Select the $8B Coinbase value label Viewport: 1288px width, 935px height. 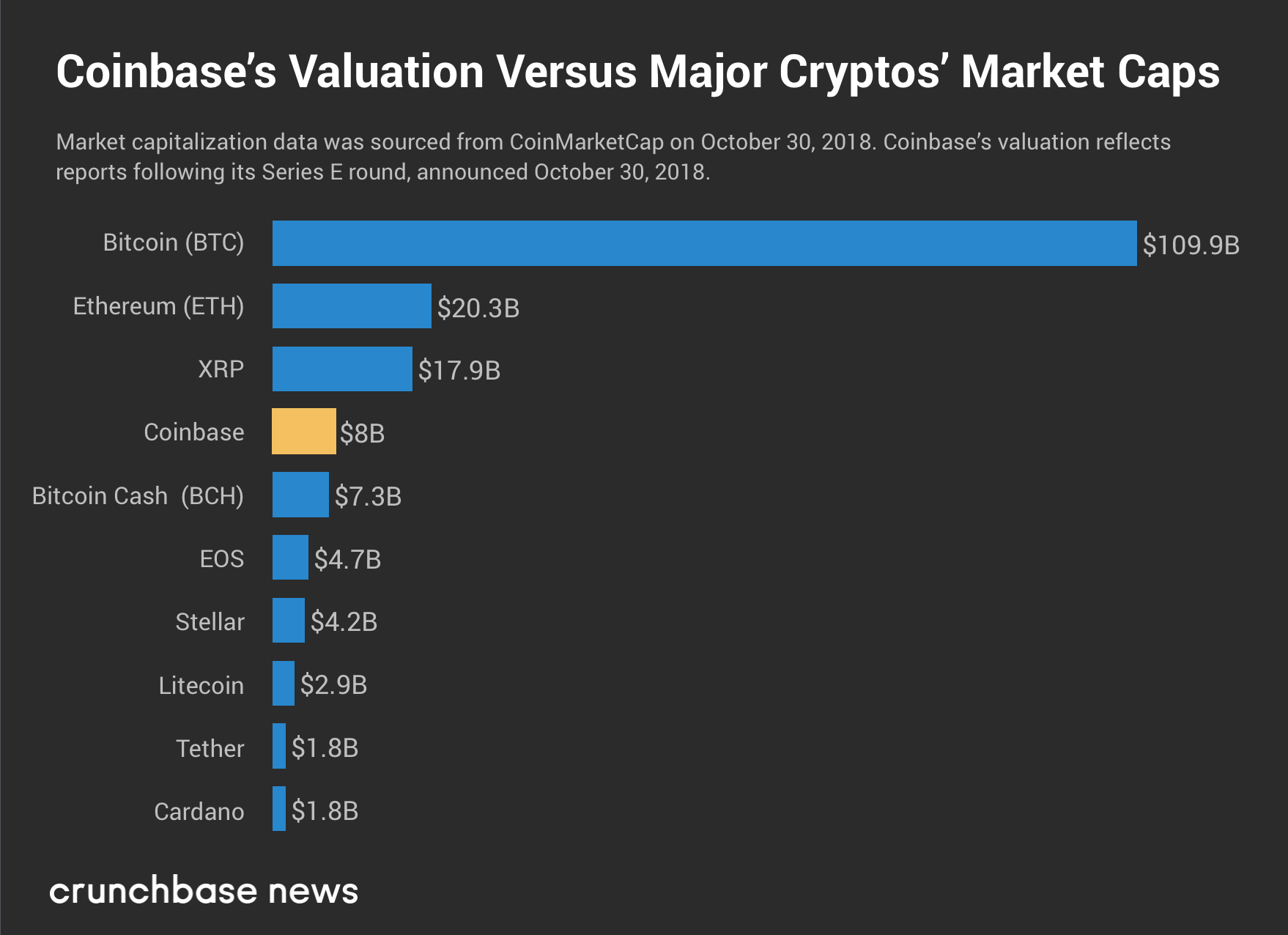pyautogui.click(x=362, y=433)
